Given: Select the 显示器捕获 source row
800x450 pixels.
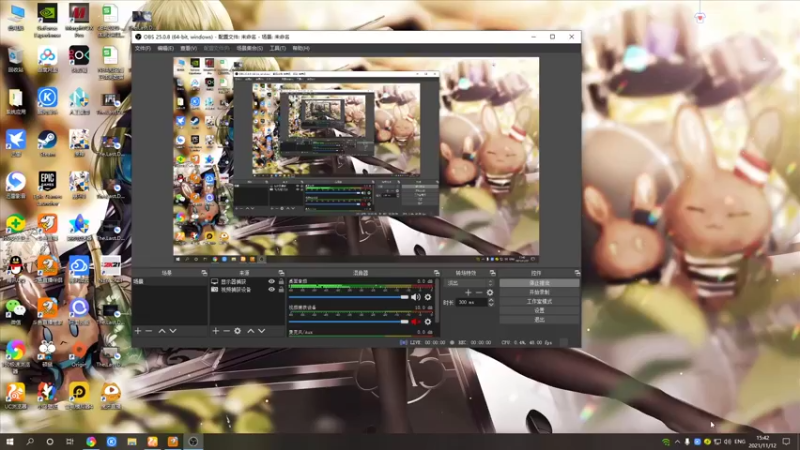Looking at the screenshot, I should click(x=247, y=282).
